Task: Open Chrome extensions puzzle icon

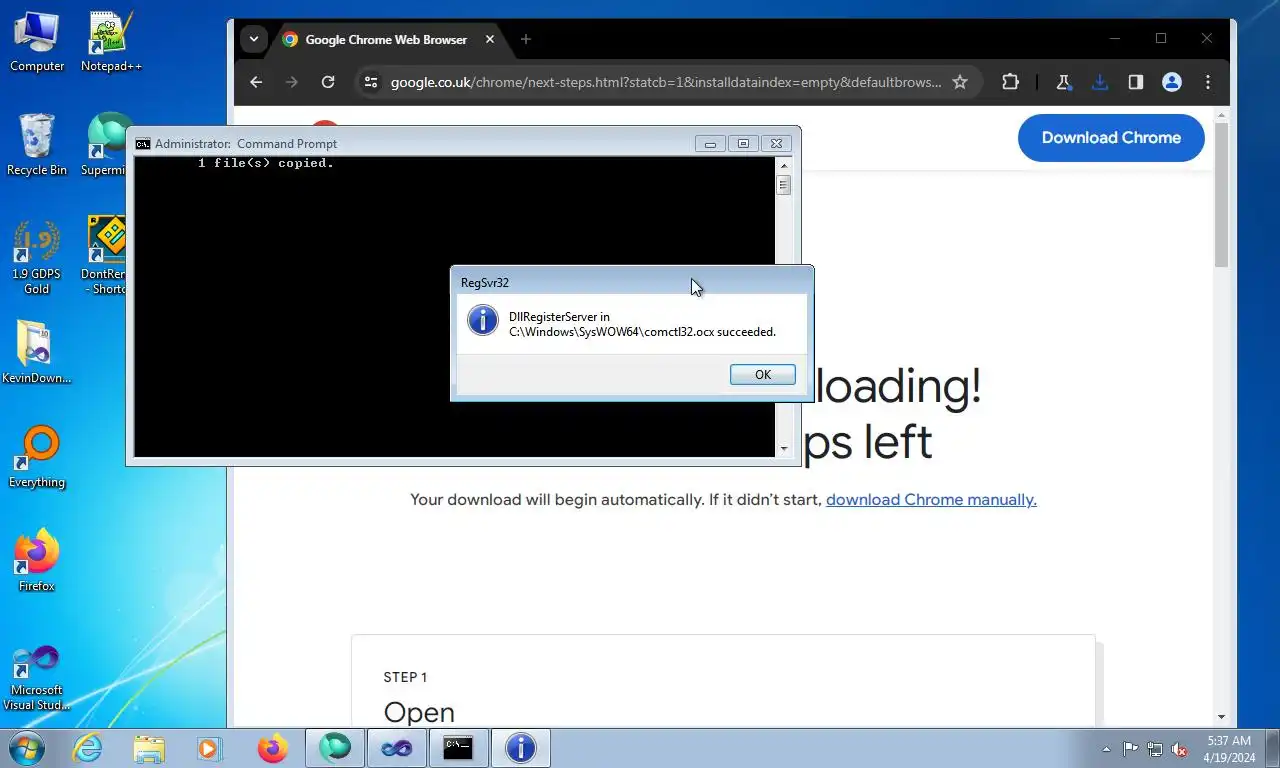Action: click(1010, 82)
